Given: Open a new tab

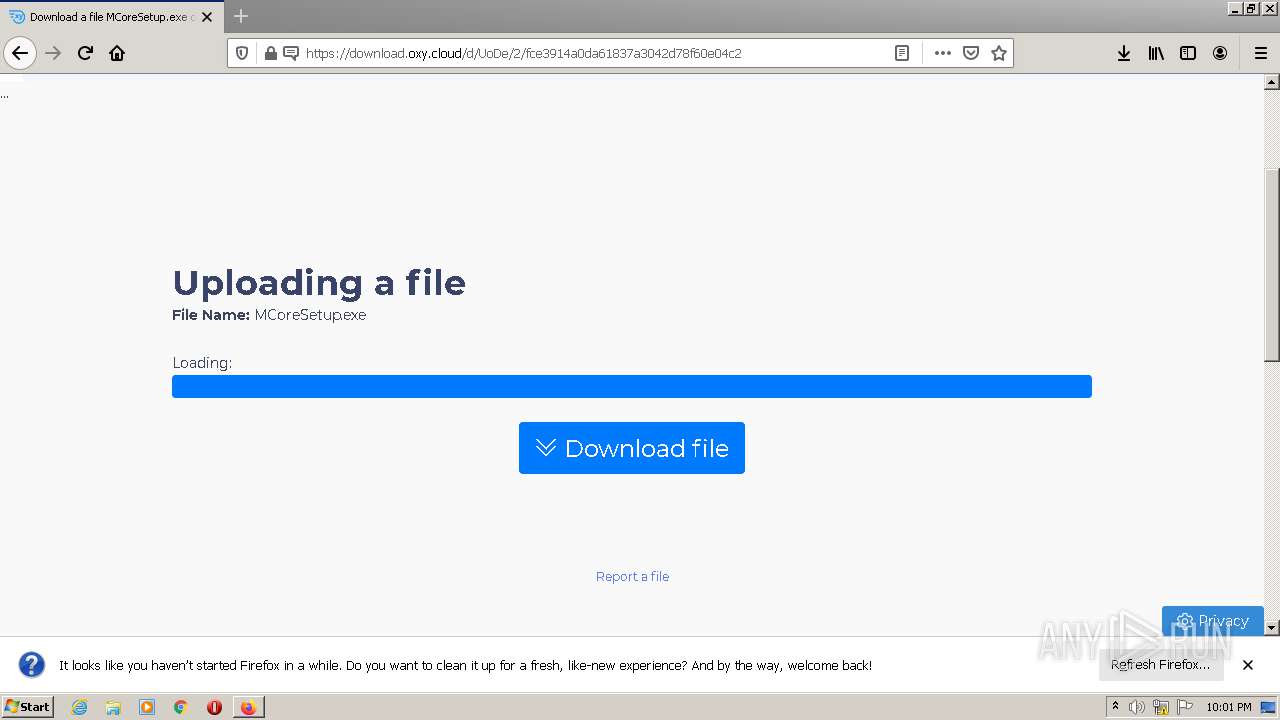Looking at the screenshot, I should 241,16.
